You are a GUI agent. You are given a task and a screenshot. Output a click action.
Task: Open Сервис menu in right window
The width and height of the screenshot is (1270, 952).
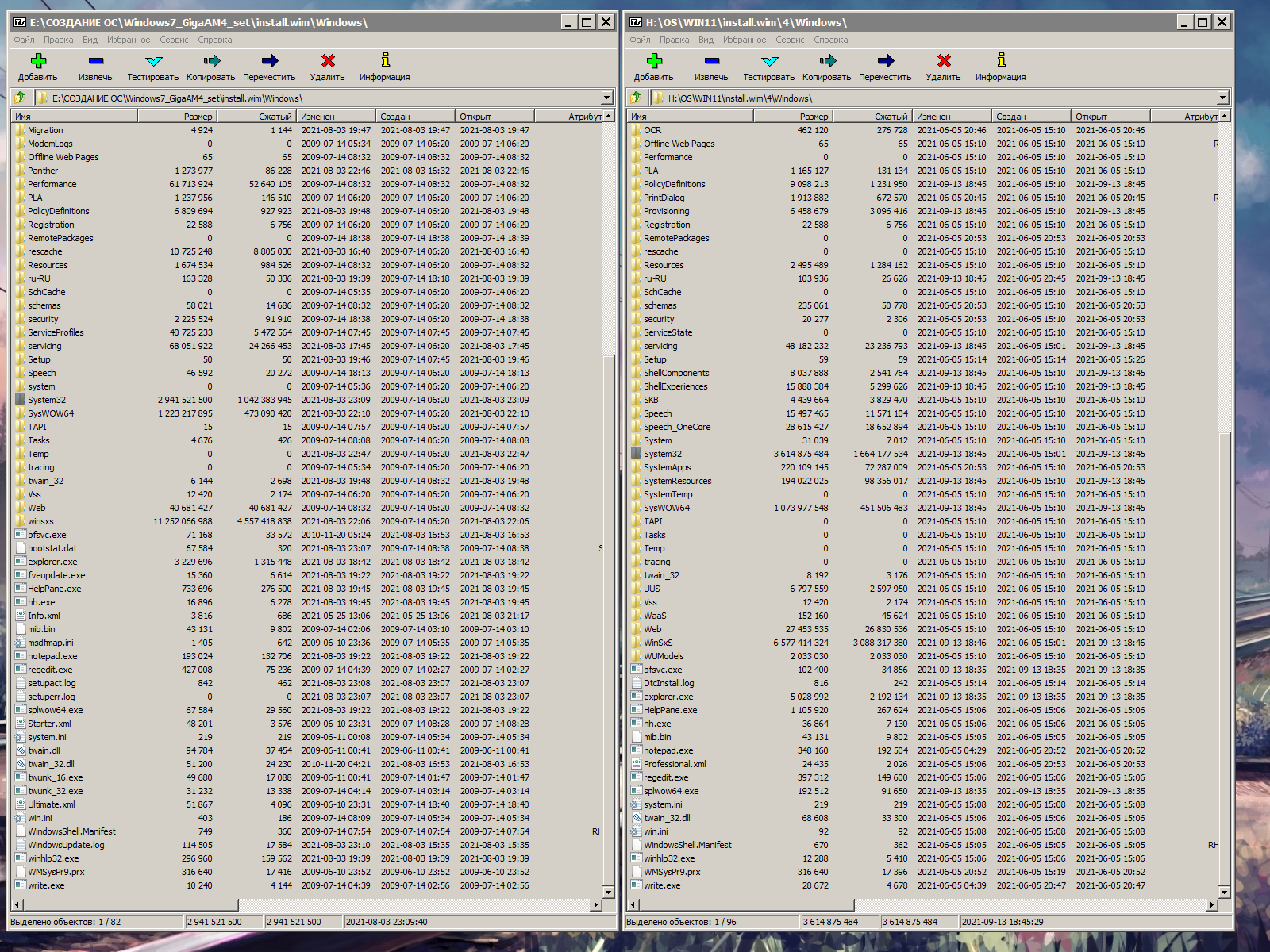(790, 40)
